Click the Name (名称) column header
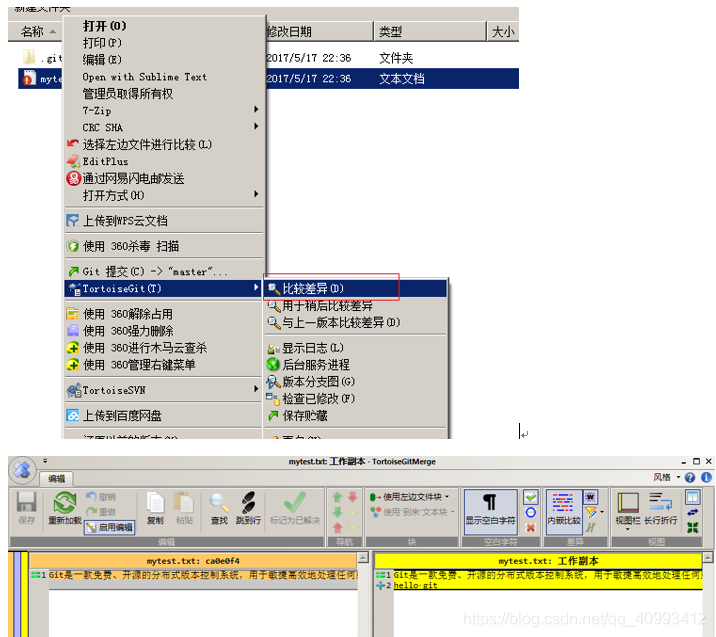The height and width of the screenshot is (637, 716). coord(35,32)
